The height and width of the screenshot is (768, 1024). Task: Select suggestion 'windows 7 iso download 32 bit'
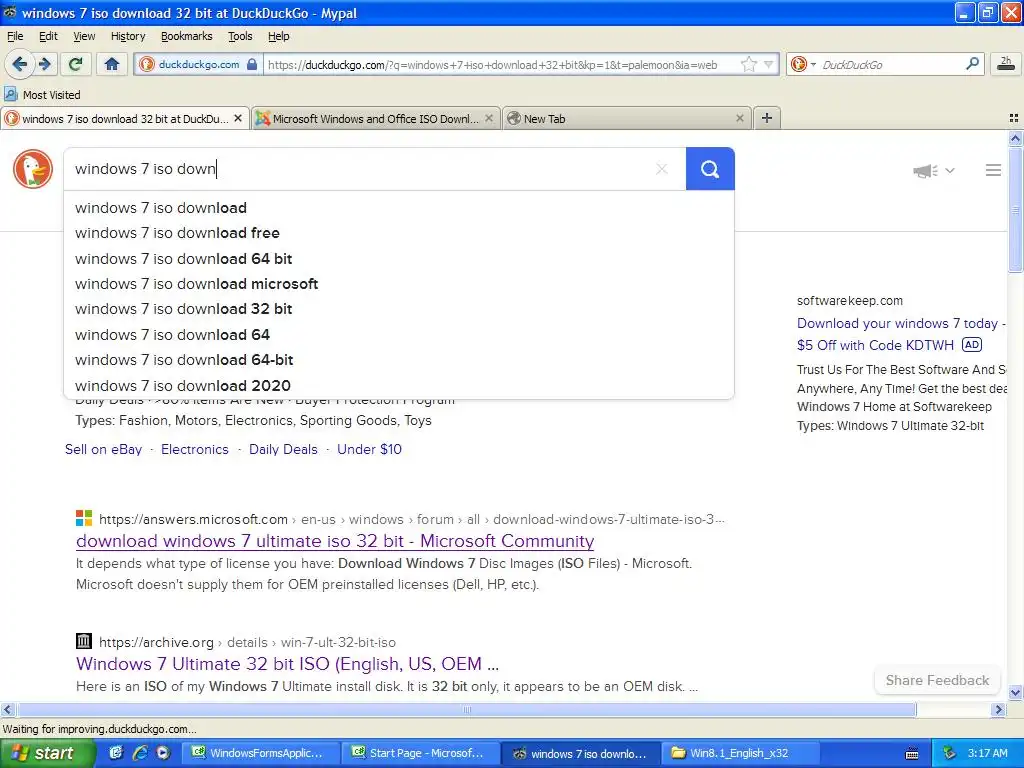click(399, 309)
